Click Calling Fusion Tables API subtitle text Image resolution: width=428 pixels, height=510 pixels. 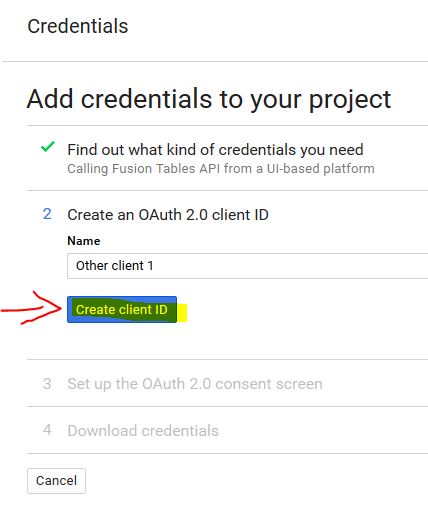coord(221,169)
